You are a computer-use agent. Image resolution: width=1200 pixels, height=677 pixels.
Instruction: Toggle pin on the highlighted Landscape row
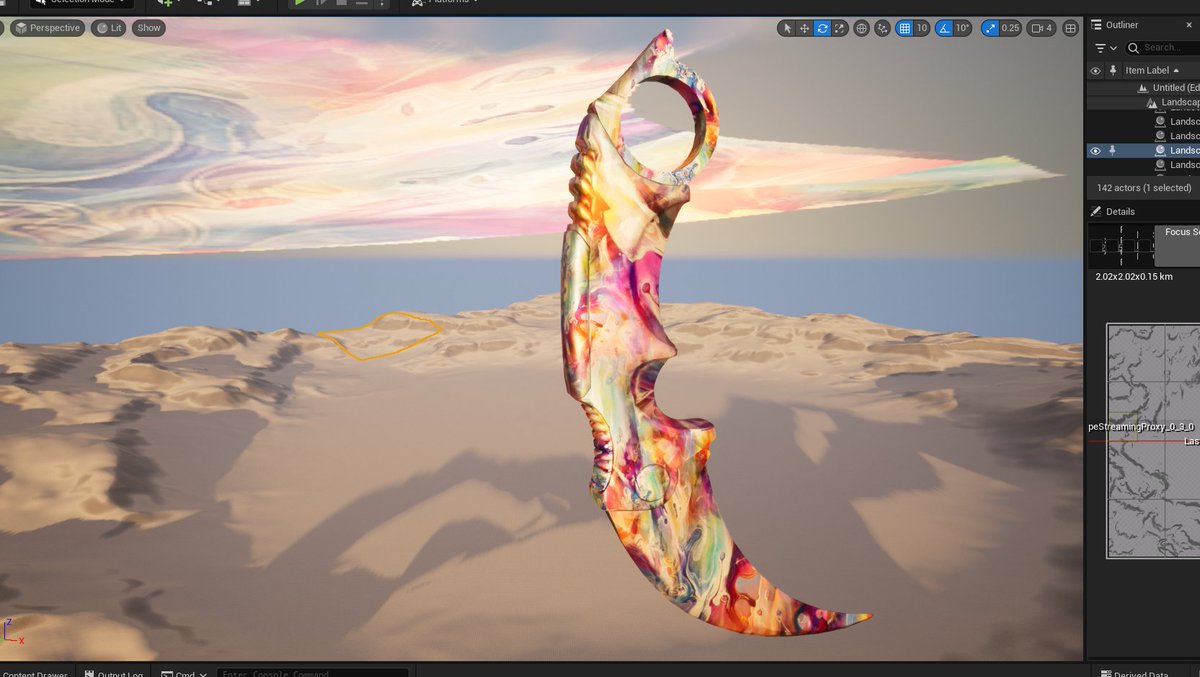tap(1112, 151)
